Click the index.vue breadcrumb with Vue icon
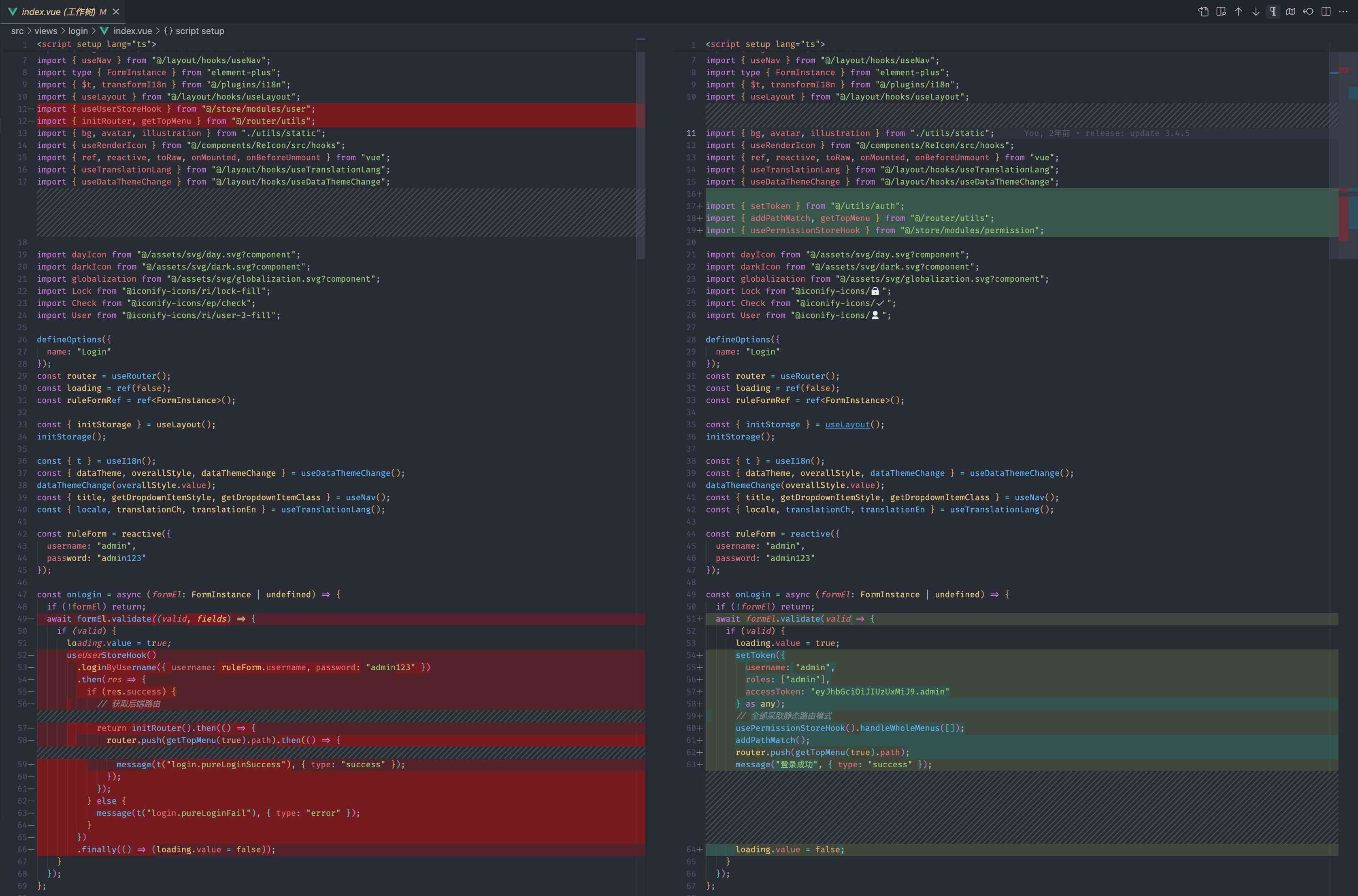 coord(132,31)
